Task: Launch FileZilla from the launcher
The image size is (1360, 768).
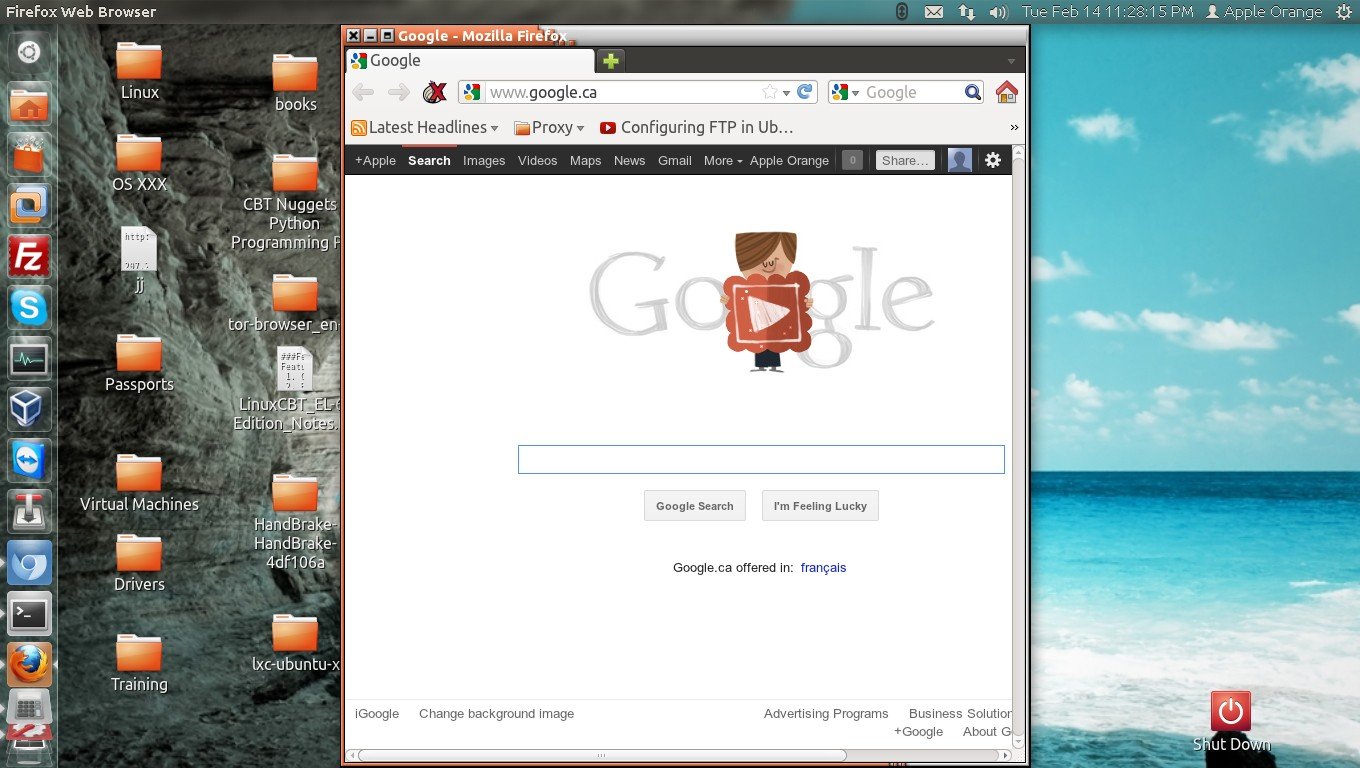Action: tap(29, 258)
